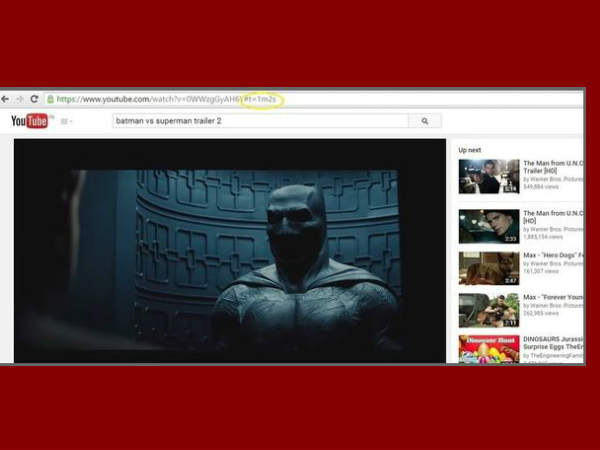Click the URL in the address bar
Viewport: 600px width, 450px height.
(x=166, y=99)
